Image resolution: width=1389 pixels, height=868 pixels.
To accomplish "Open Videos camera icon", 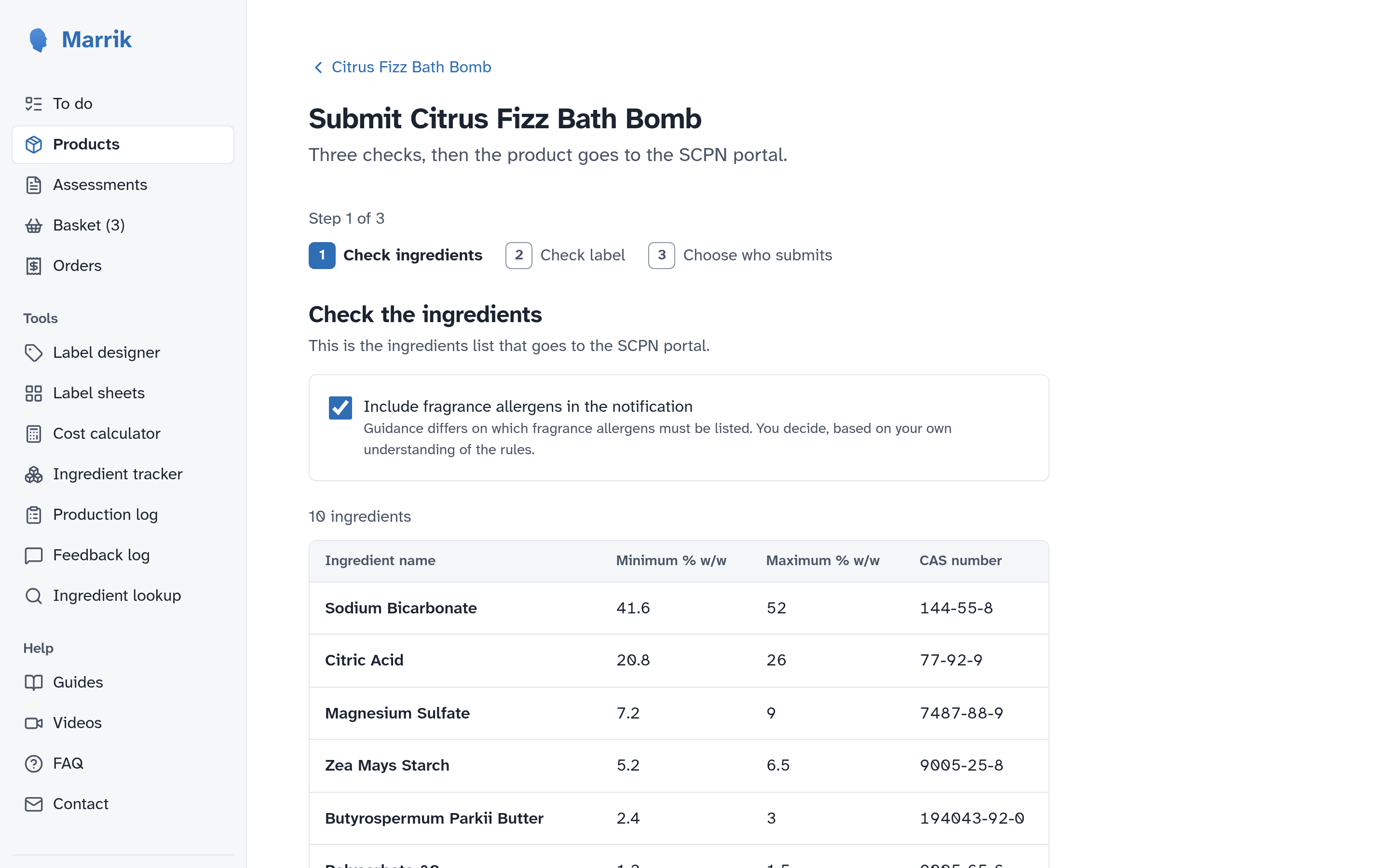I will (34, 723).
